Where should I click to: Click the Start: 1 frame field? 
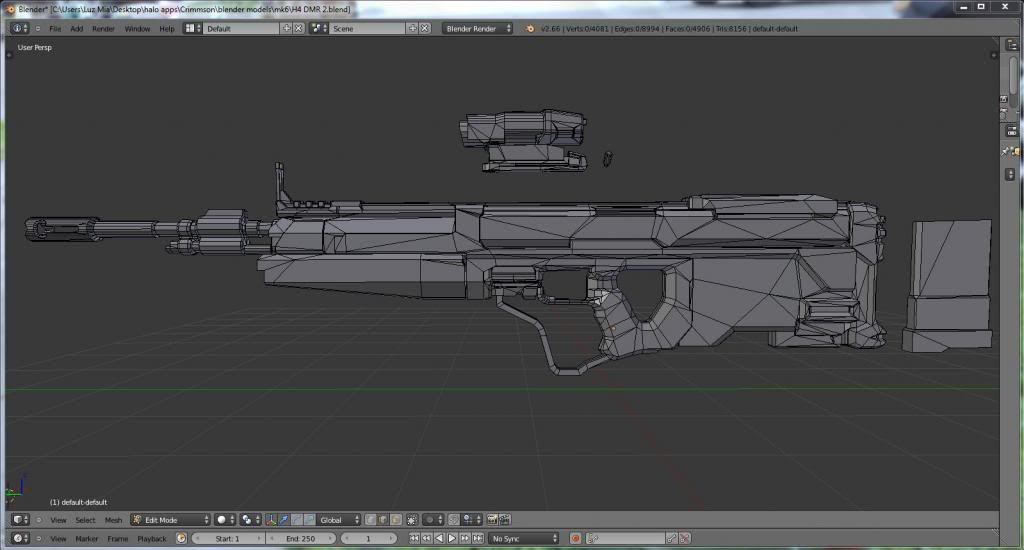228,538
